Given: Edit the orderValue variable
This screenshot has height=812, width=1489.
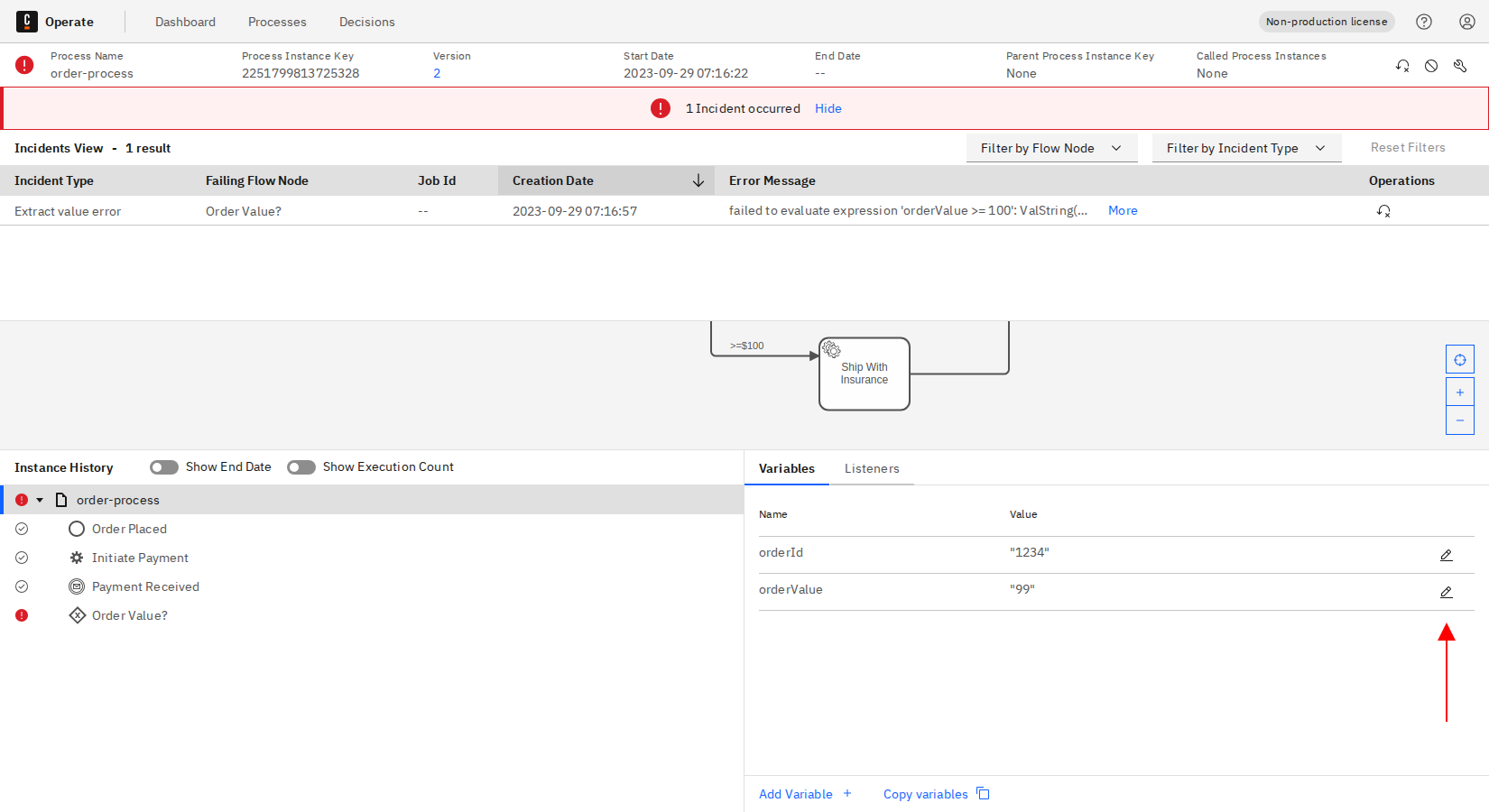Looking at the screenshot, I should coord(1446,593).
